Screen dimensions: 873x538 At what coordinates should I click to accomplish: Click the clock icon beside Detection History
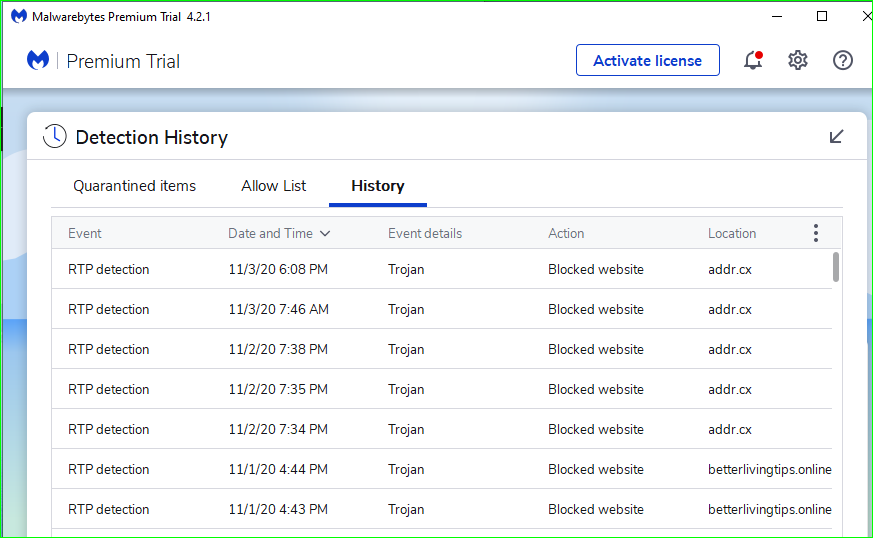coord(55,136)
